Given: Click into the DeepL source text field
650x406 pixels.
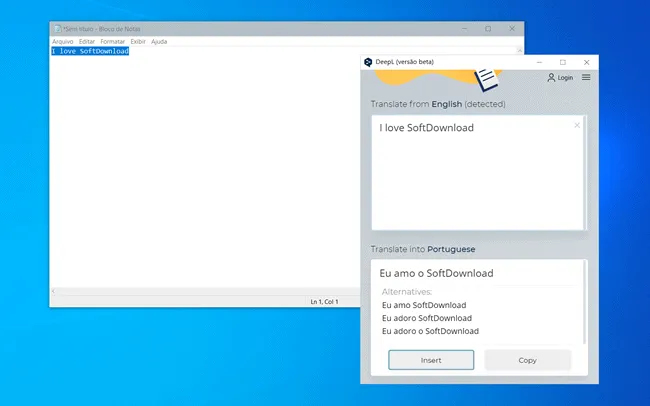Looking at the screenshot, I should pos(478,173).
